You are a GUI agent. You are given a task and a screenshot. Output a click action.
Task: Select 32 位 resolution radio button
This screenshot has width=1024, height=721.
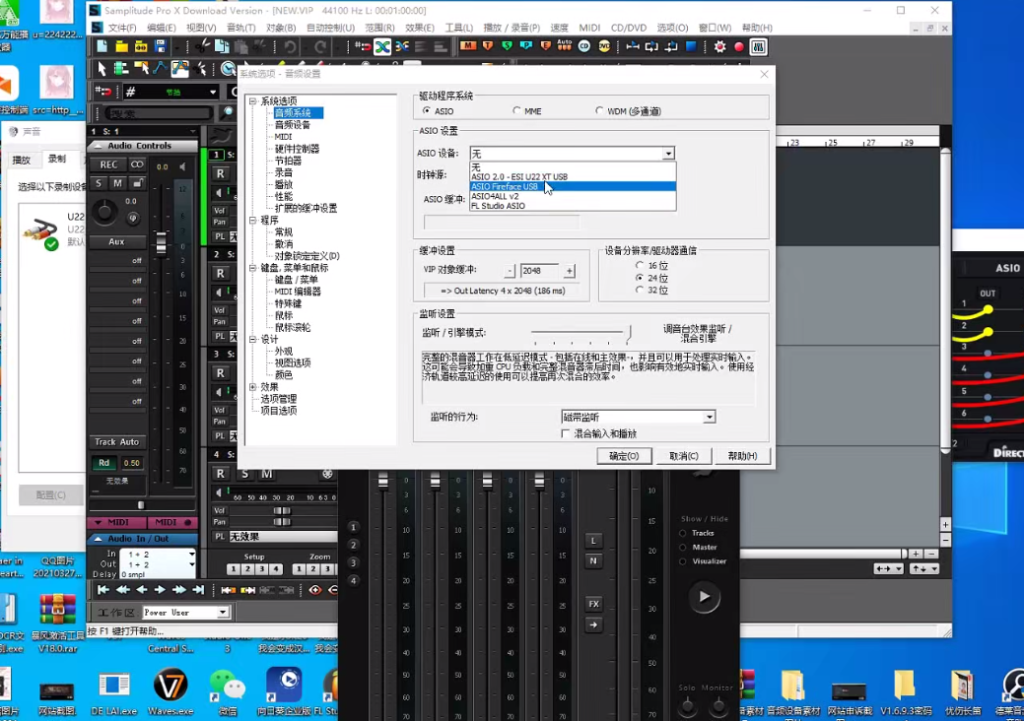coord(639,290)
